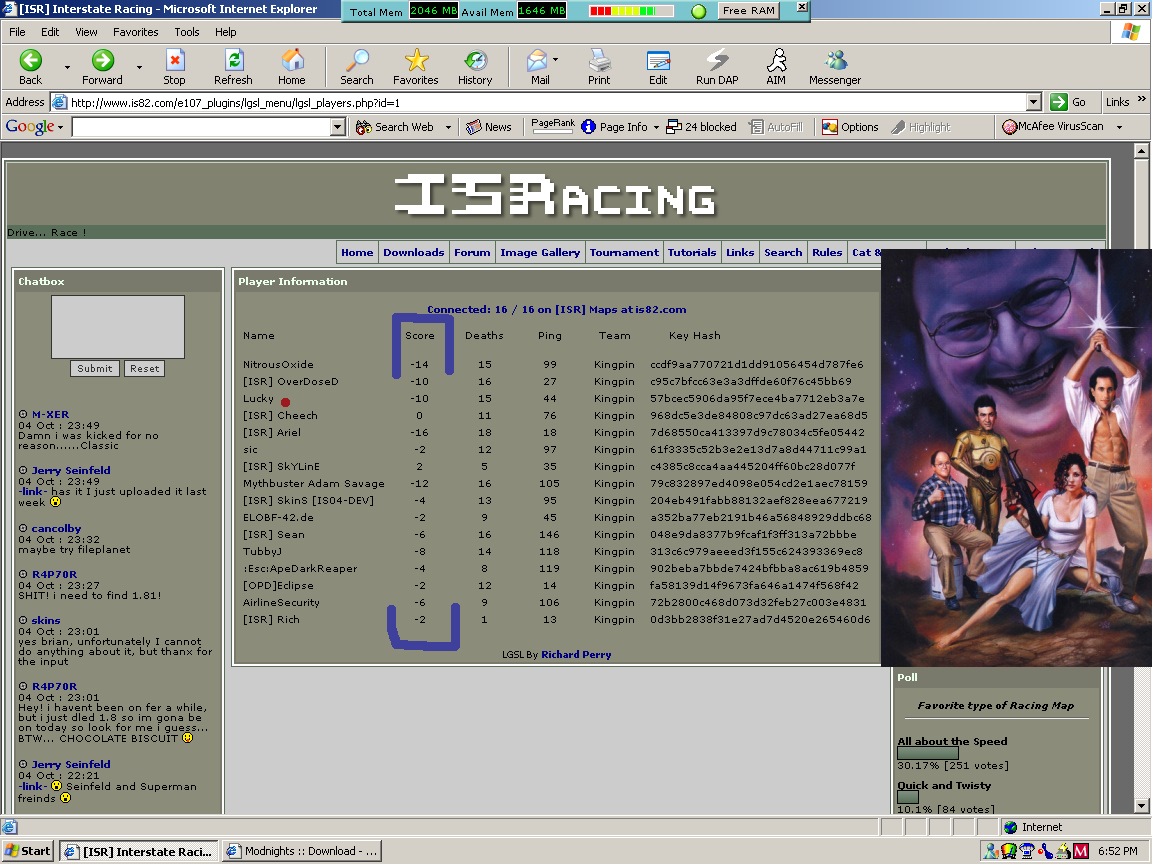Image resolution: width=1152 pixels, height=864 pixels.
Task: Open the Mail button dropdown arrow
Action: 555,60
